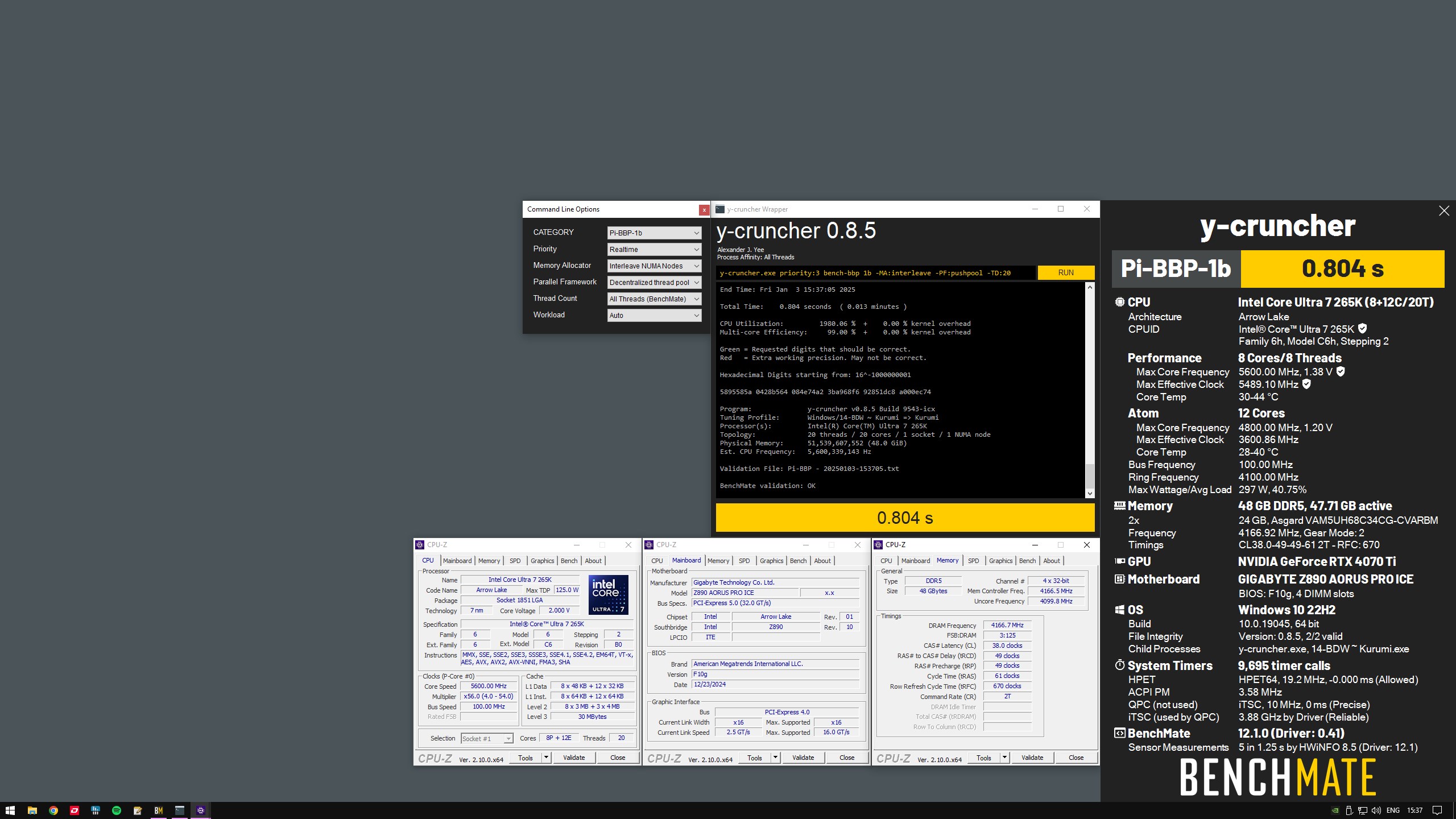Switch to the CPU-Z taskbar window
The height and width of the screenshot is (819, 1456).
coord(201,810)
